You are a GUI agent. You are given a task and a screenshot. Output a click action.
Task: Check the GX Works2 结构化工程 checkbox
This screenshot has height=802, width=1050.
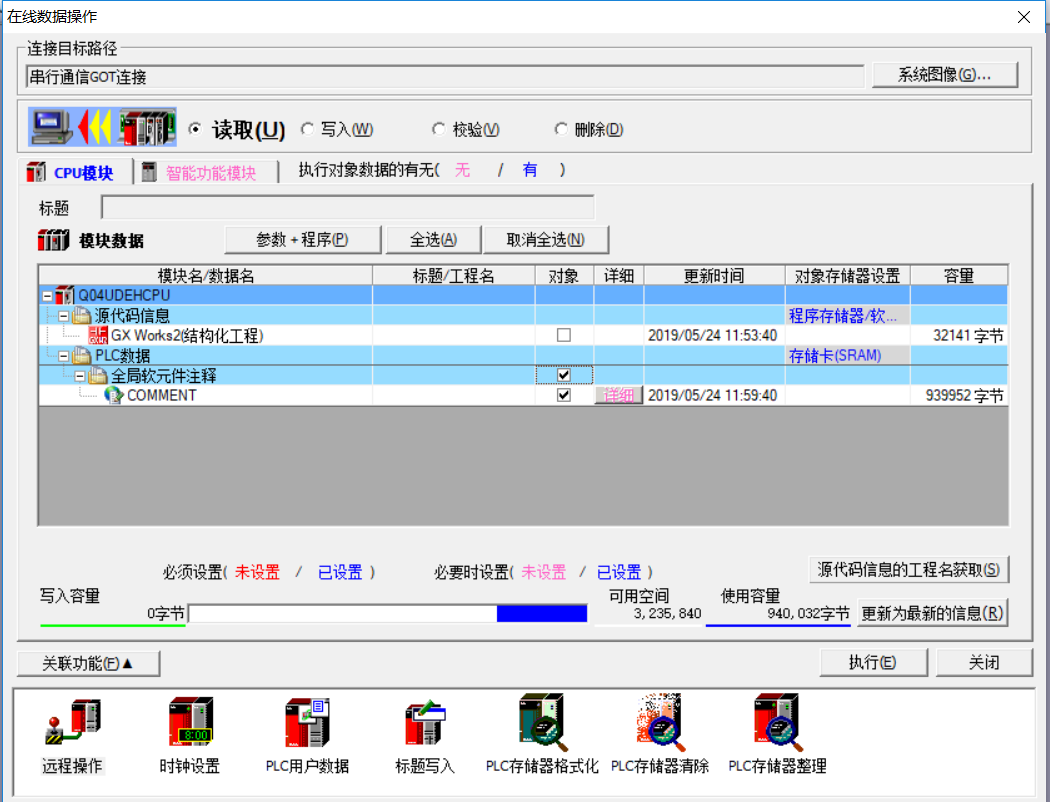click(x=564, y=336)
